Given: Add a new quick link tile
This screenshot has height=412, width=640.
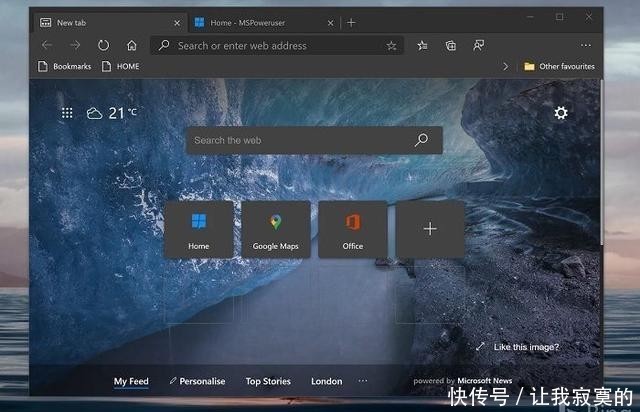Looking at the screenshot, I should [x=430, y=229].
